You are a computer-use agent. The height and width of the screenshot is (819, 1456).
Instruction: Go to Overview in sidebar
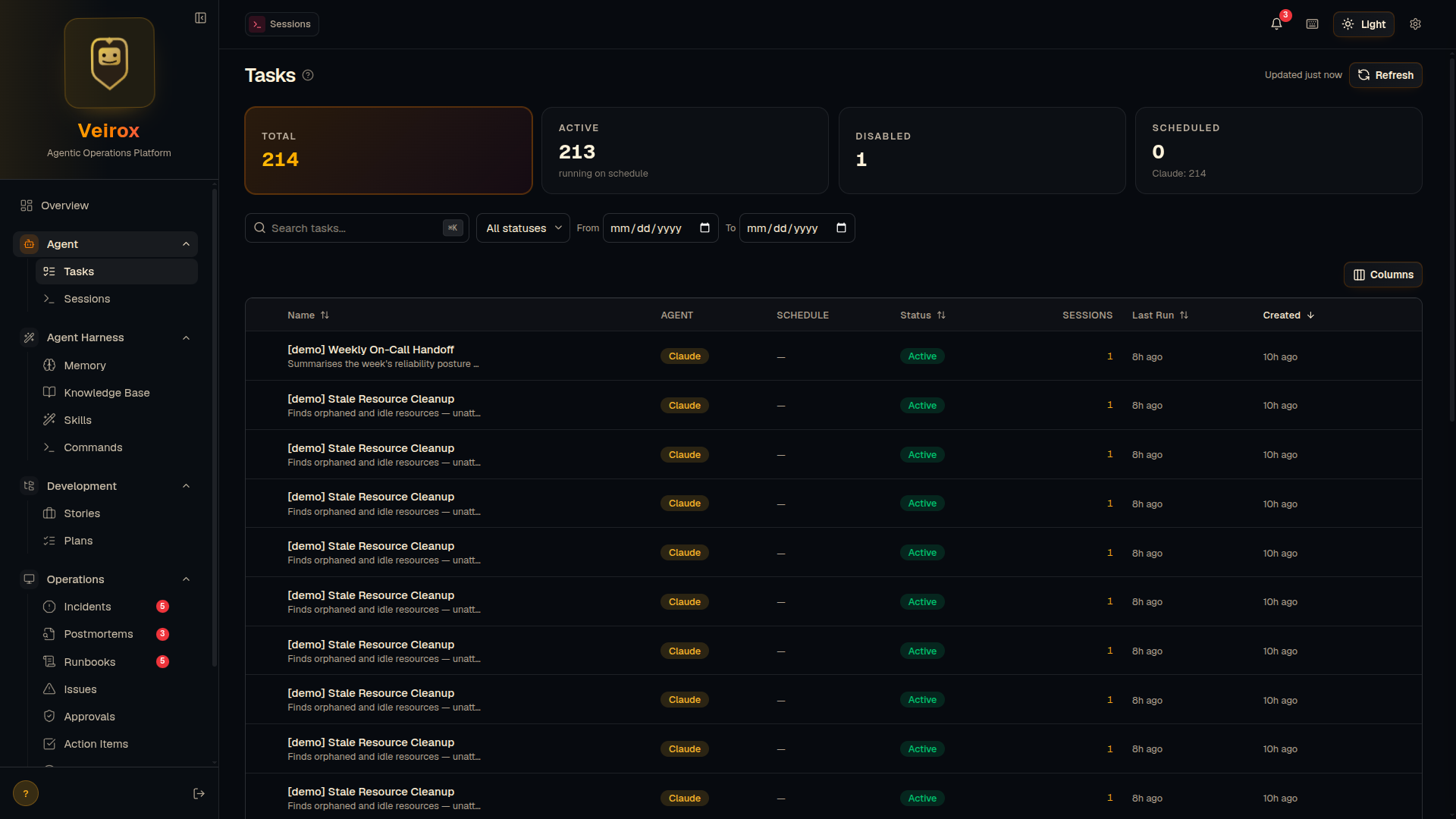(105, 206)
